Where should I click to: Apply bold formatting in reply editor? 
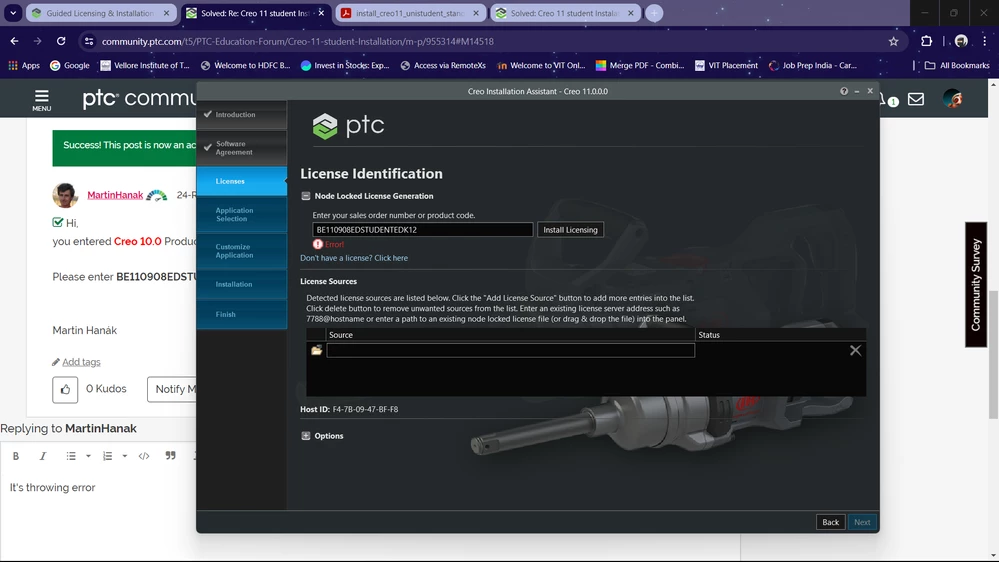click(x=16, y=456)
